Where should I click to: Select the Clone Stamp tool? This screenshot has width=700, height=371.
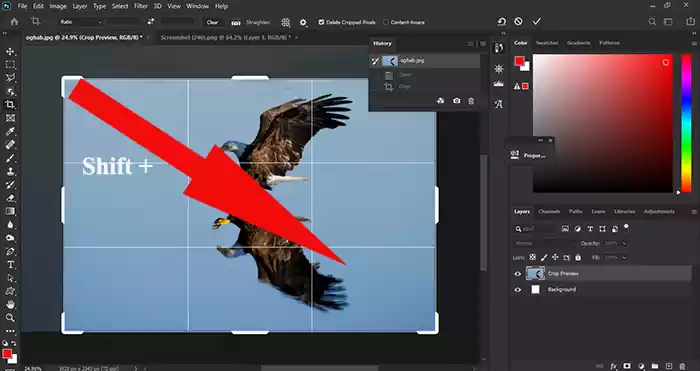tap(10, 171)
